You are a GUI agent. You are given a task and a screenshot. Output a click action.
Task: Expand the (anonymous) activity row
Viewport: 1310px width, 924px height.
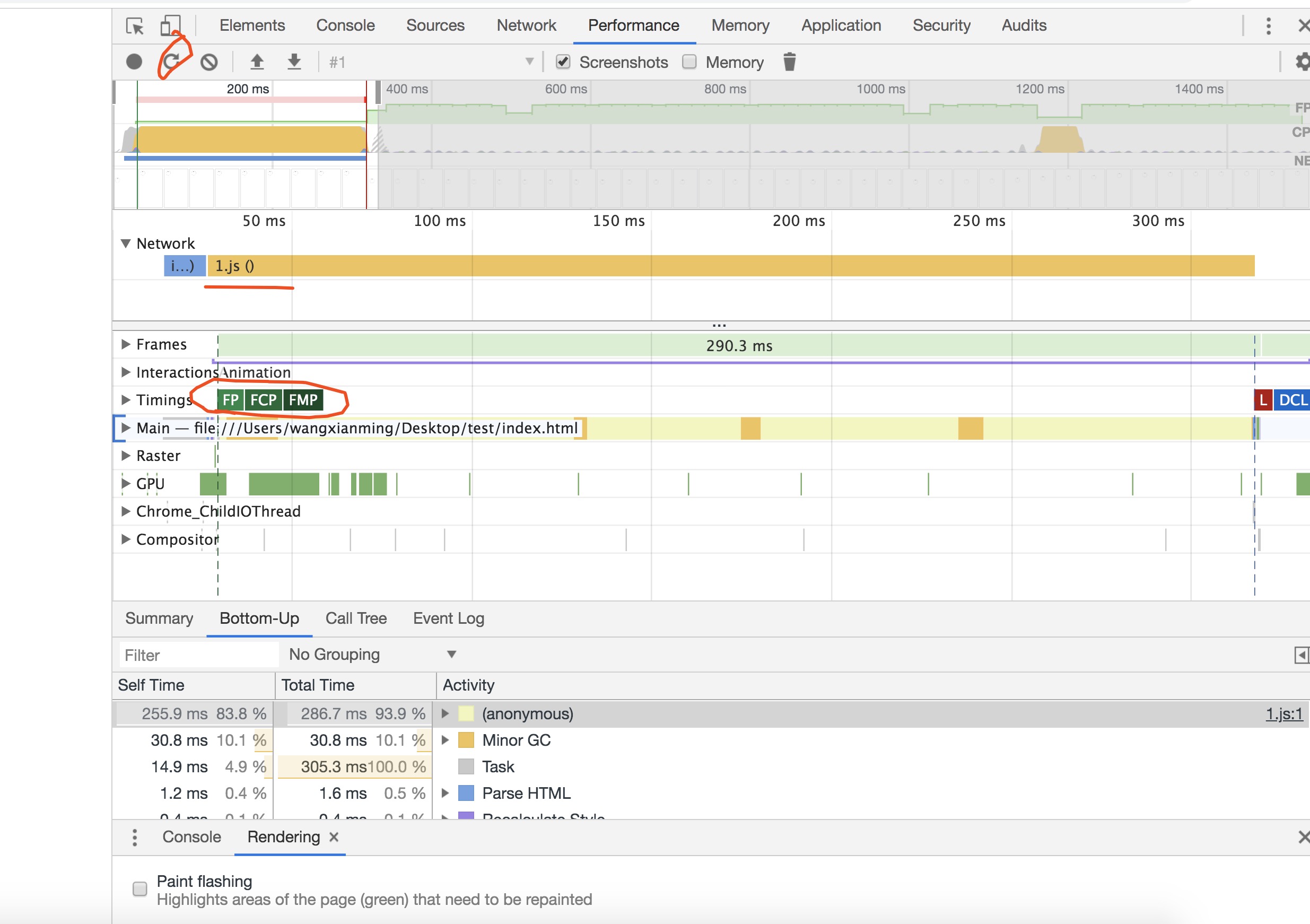point(445,714)
